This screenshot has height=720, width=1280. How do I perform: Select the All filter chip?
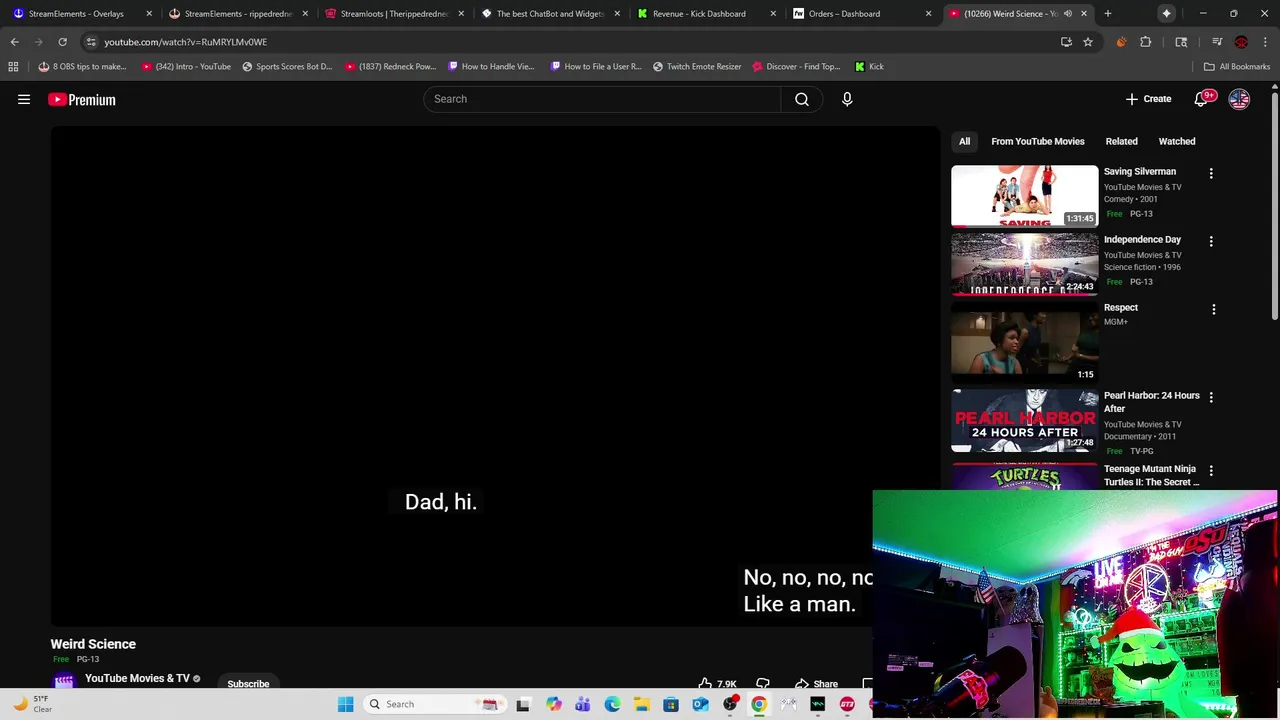[964, 141]
